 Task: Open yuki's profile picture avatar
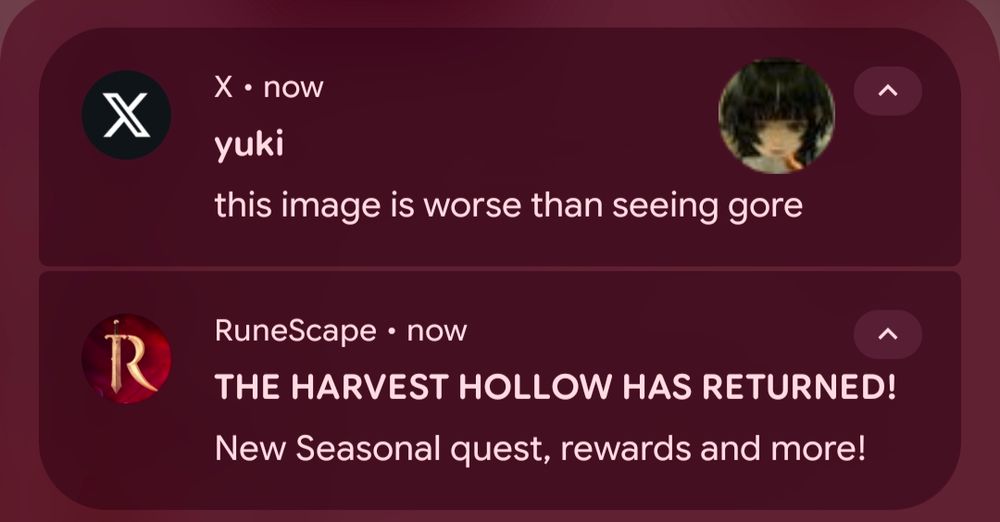[x=776, y=116]
